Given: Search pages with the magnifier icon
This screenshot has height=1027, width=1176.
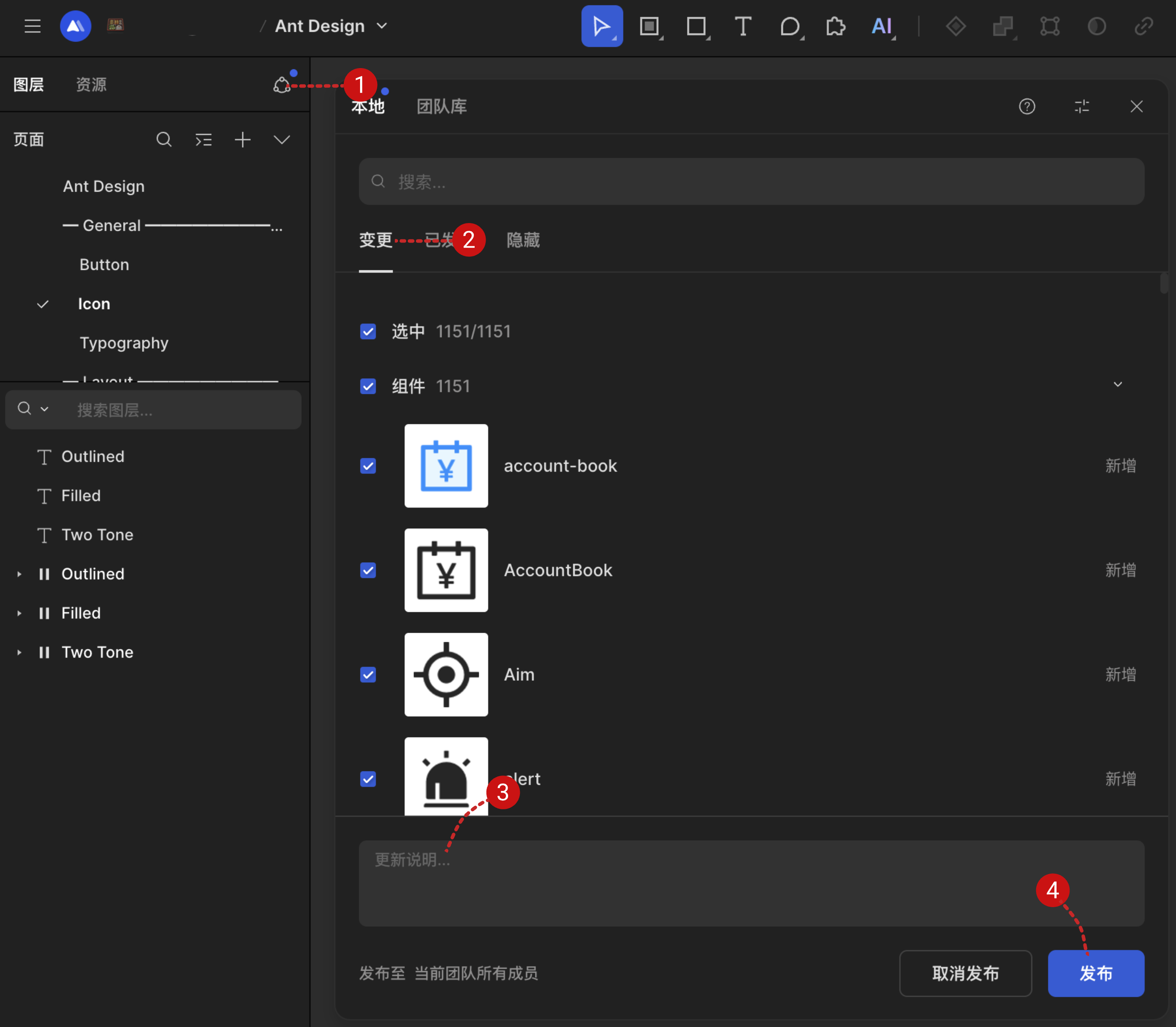Looking at the screenshot, I should click(x=164, y=140).
